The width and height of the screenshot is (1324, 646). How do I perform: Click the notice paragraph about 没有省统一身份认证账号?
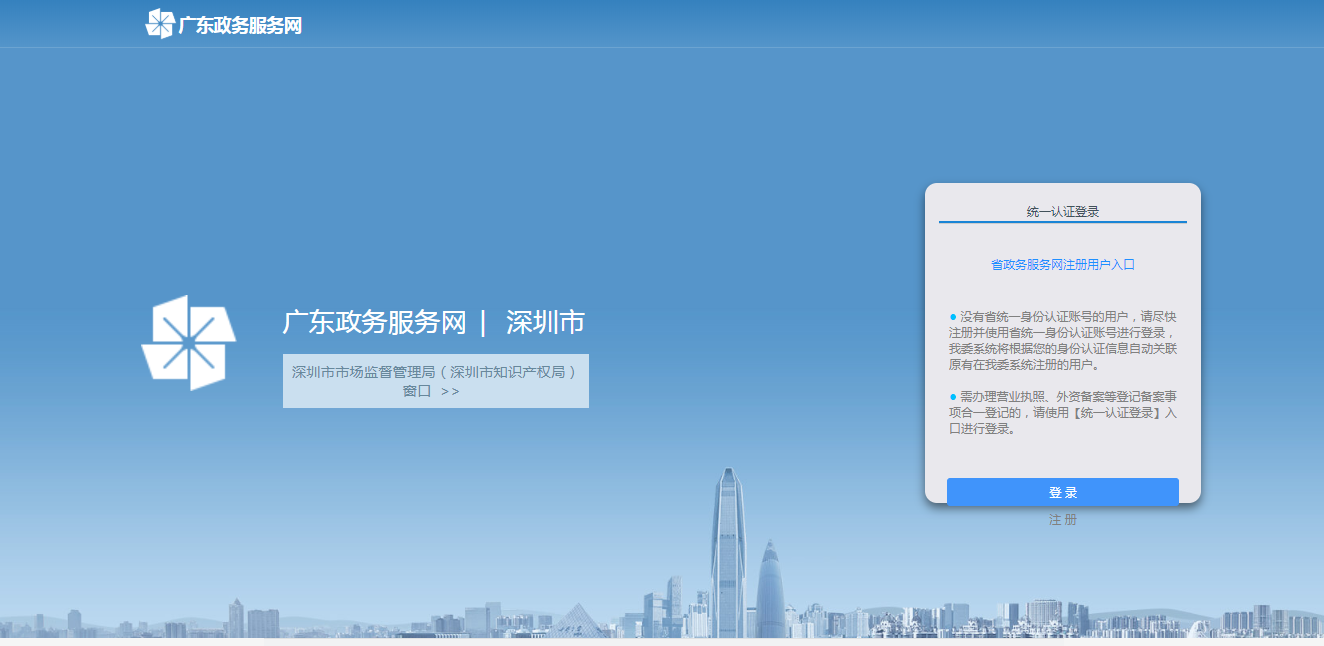[x=1065, y=341]
